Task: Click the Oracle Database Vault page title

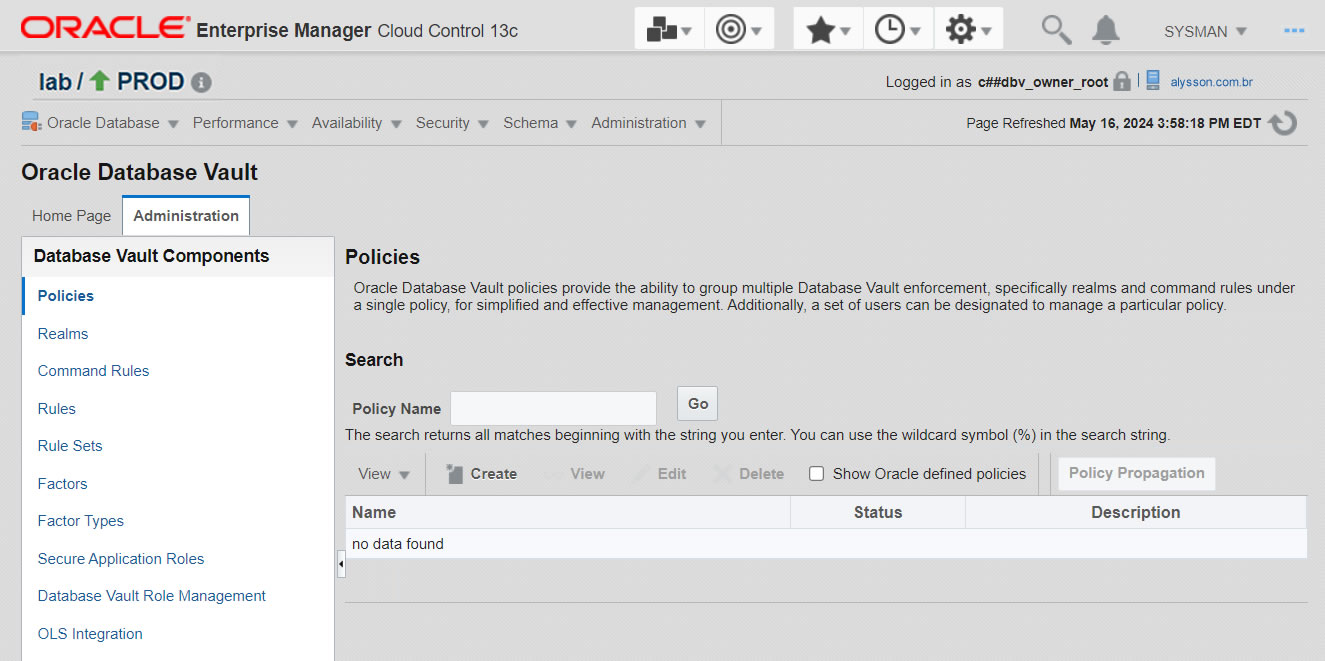Action: point(139,172)
